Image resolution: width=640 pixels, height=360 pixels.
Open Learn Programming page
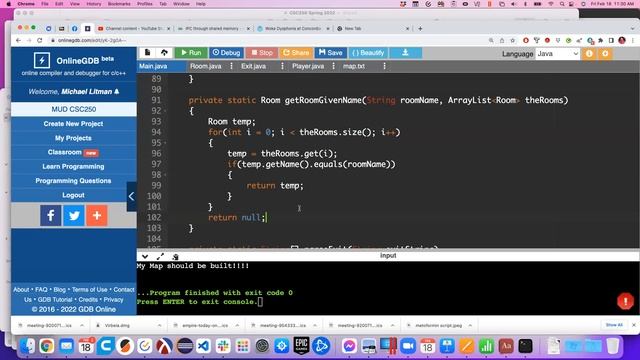[73, 167]
